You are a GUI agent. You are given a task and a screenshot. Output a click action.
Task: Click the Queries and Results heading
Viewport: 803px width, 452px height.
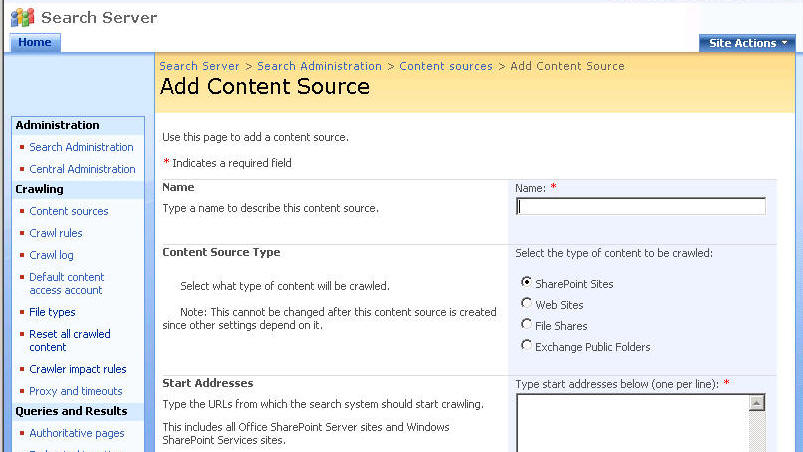pos(71,411)
